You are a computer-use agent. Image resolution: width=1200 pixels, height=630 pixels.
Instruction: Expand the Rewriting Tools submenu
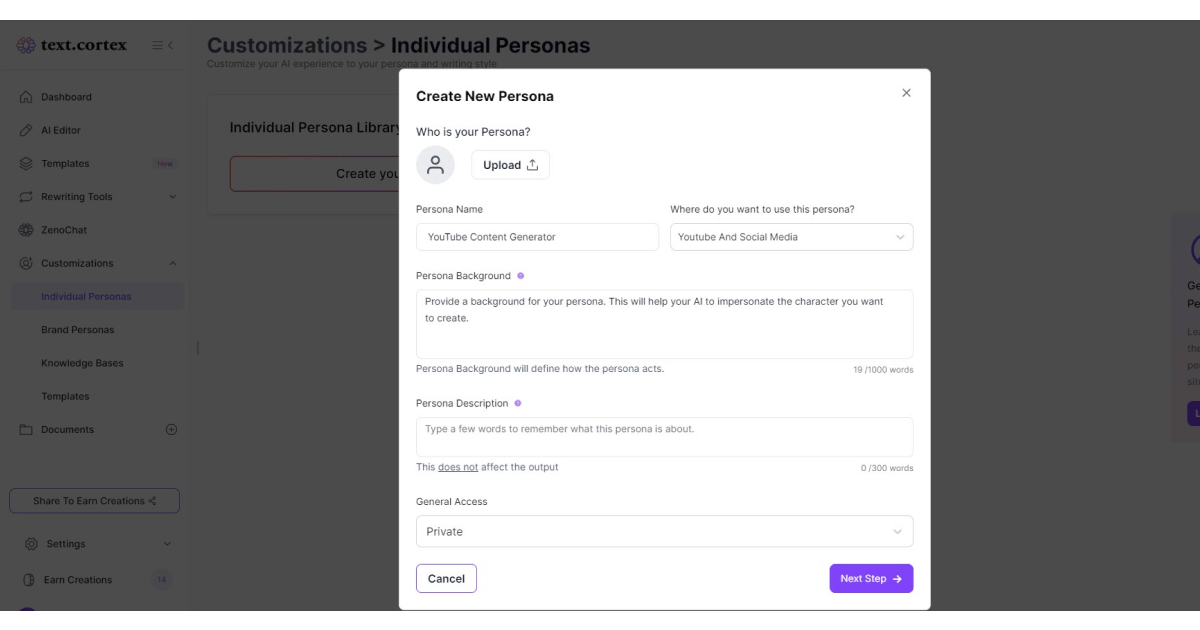click(x=172, y=197)
